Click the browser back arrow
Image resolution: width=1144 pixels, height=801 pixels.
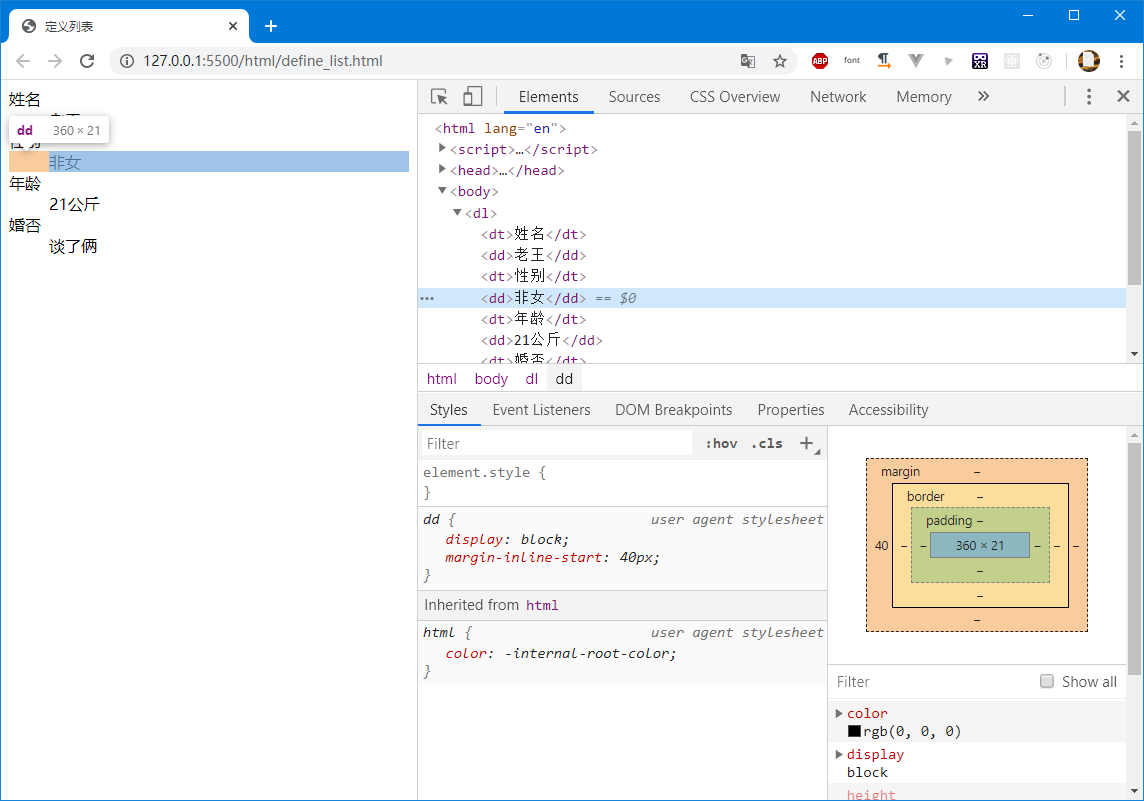point(23,61)
